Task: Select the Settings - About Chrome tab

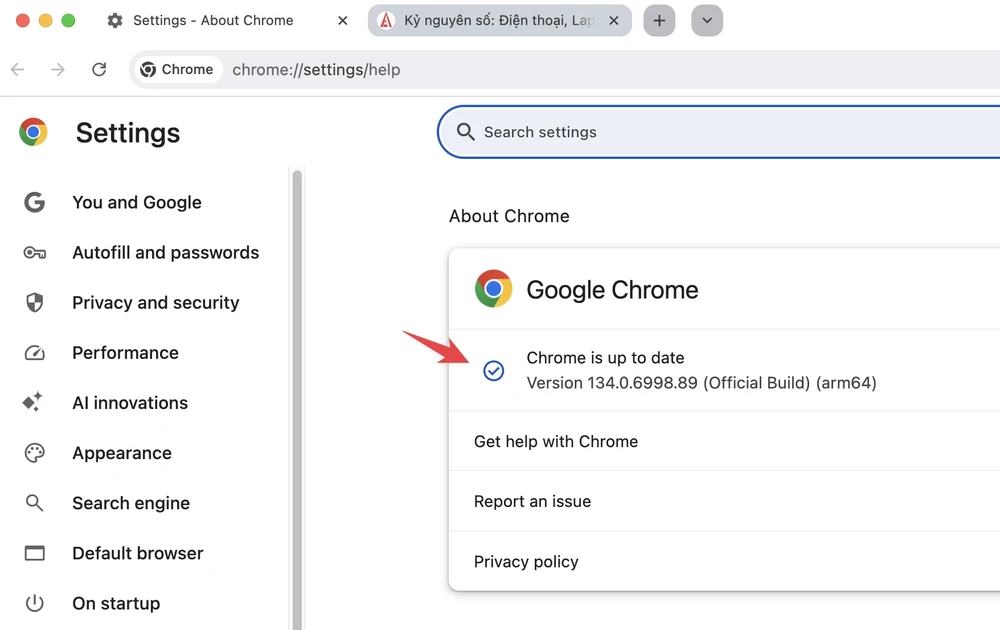Action: point(212,21)
